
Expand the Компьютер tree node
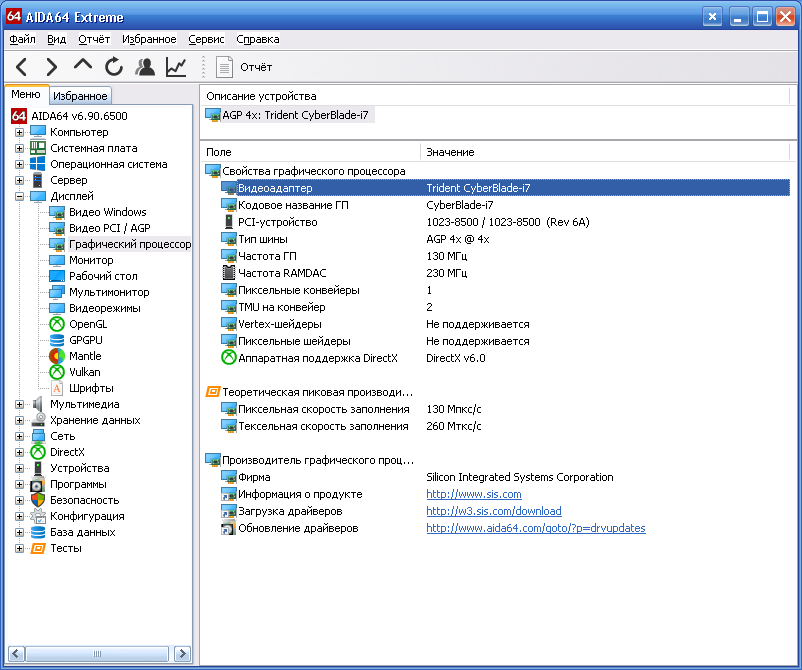(x=19, y=132)
